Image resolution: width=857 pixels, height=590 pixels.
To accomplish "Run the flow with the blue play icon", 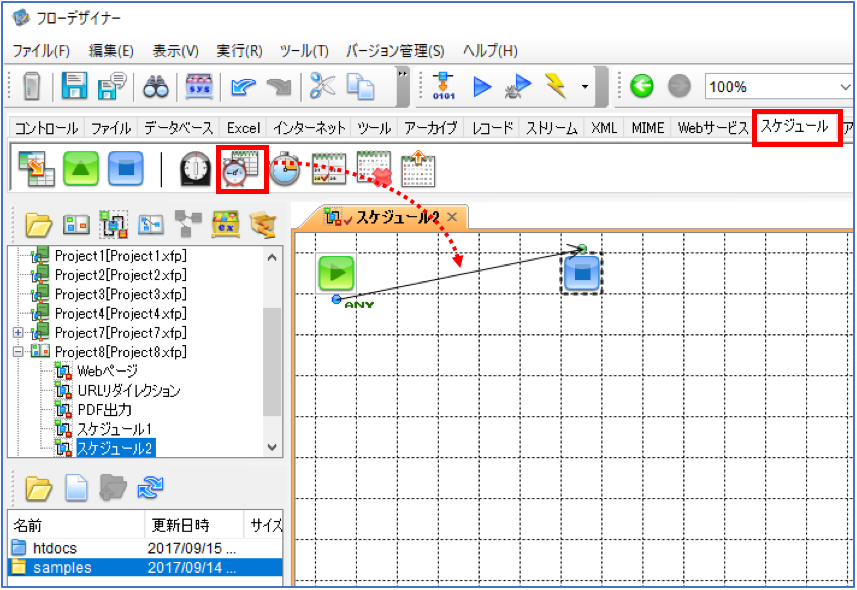I will click(482, 86).
